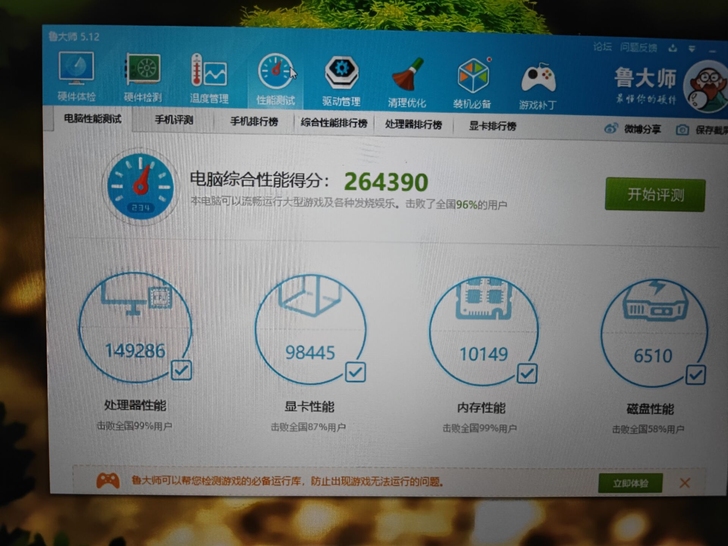Screen dimensions: 728x546
Task: Open the title bar dropdown menu arrow
Action: (692, 48)
